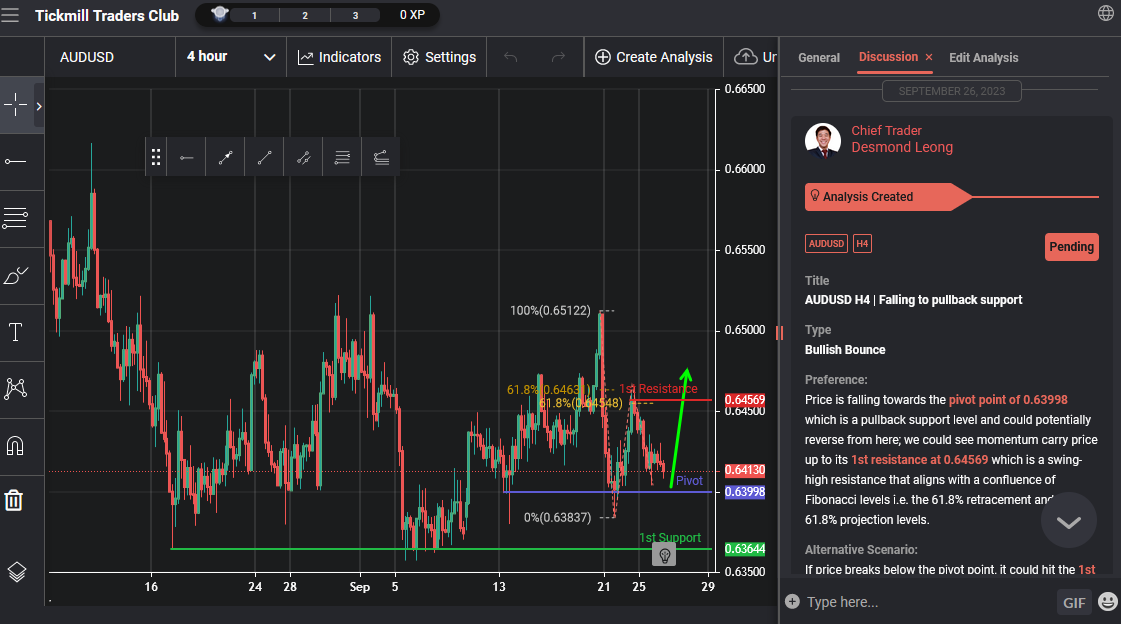
Task: Select level 2 on XP progress bar
Action: [305, 15]
